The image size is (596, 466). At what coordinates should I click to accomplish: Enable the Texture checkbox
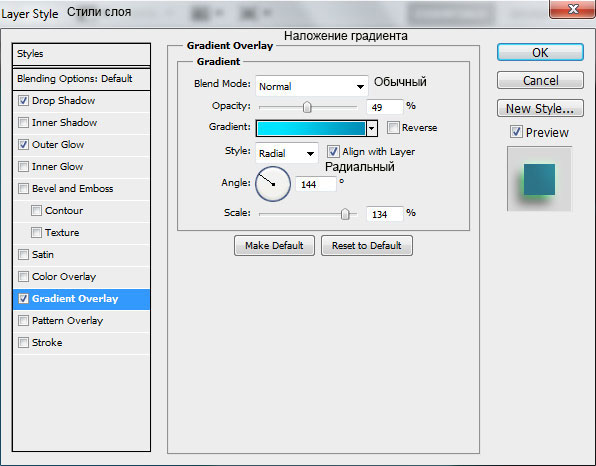coord(36,233)
